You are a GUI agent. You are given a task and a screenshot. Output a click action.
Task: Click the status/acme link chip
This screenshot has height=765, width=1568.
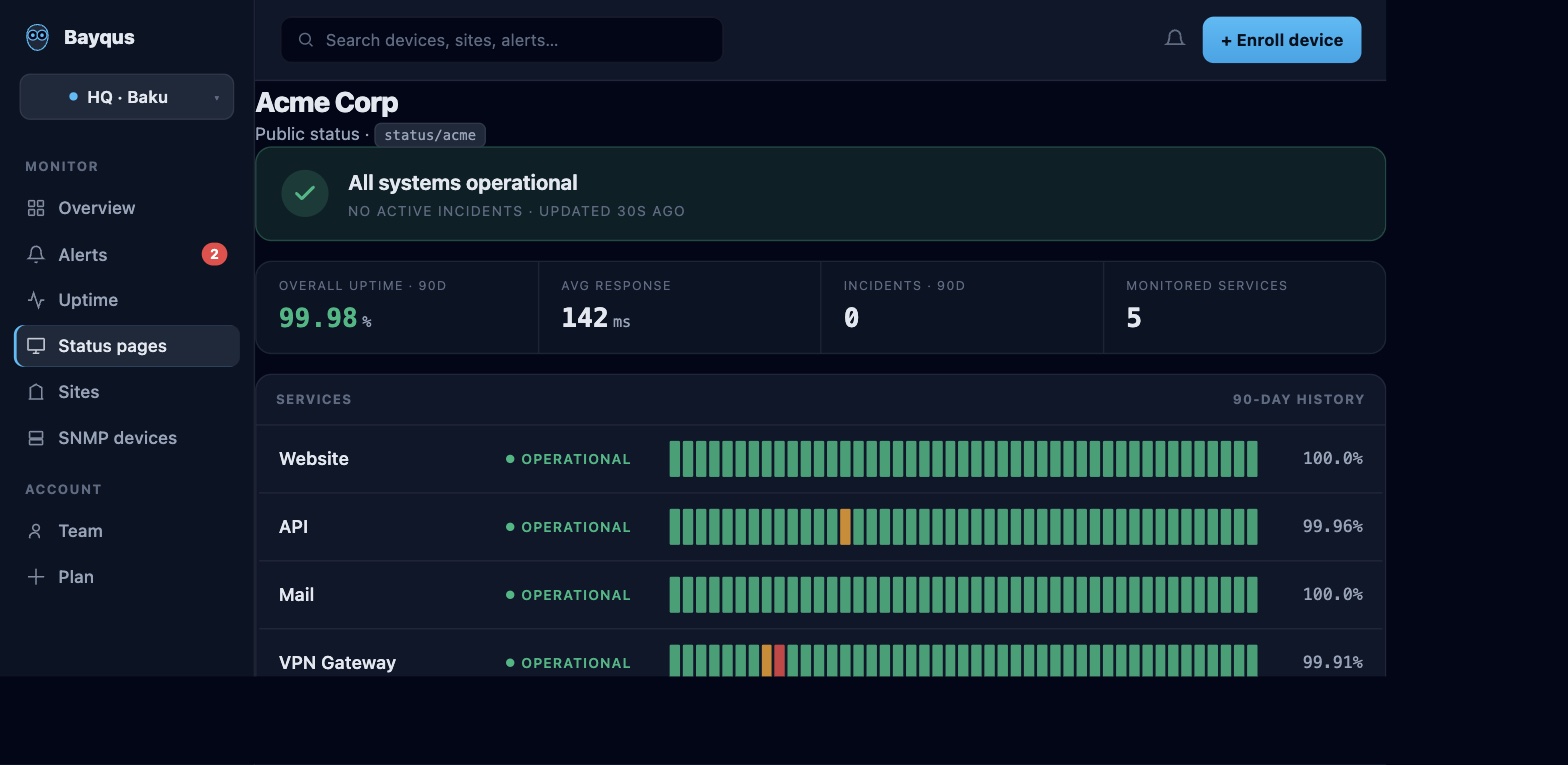click(x=430, y=135)
